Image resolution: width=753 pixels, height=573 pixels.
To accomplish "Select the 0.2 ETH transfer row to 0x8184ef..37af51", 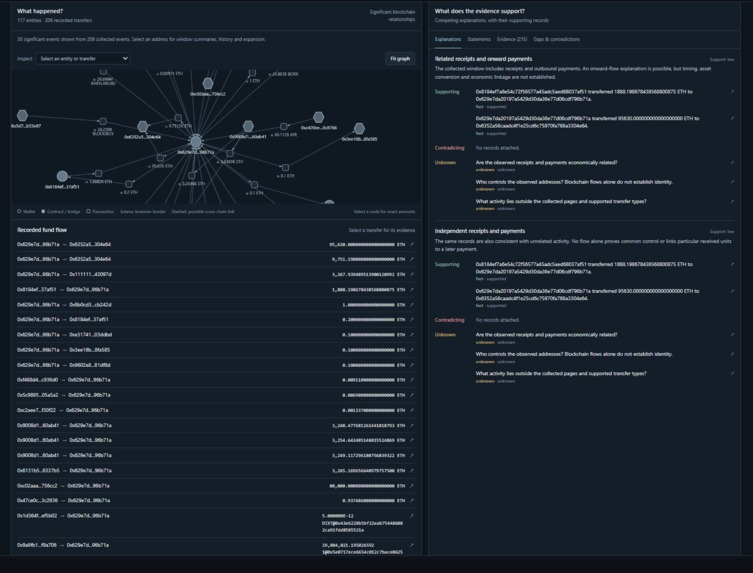I will pyautogui.click(x=216, y=319).
